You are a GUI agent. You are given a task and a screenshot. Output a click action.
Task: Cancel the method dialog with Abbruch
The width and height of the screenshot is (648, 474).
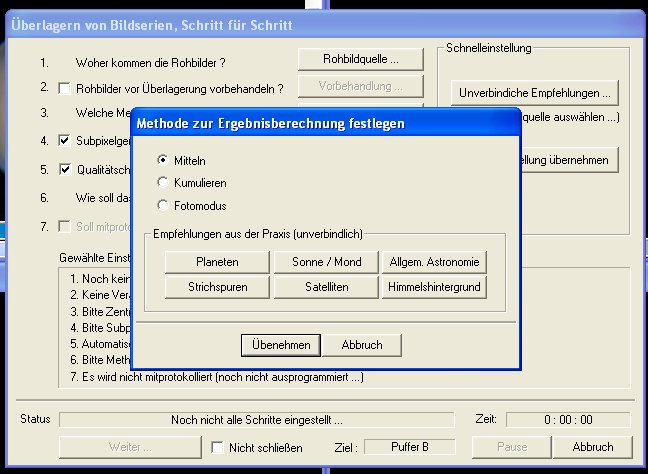(x=361, y=345)
